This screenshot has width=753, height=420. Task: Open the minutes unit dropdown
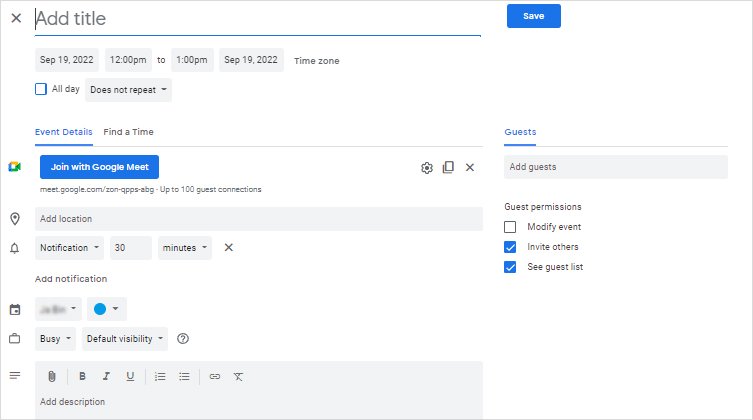point(185,248)
